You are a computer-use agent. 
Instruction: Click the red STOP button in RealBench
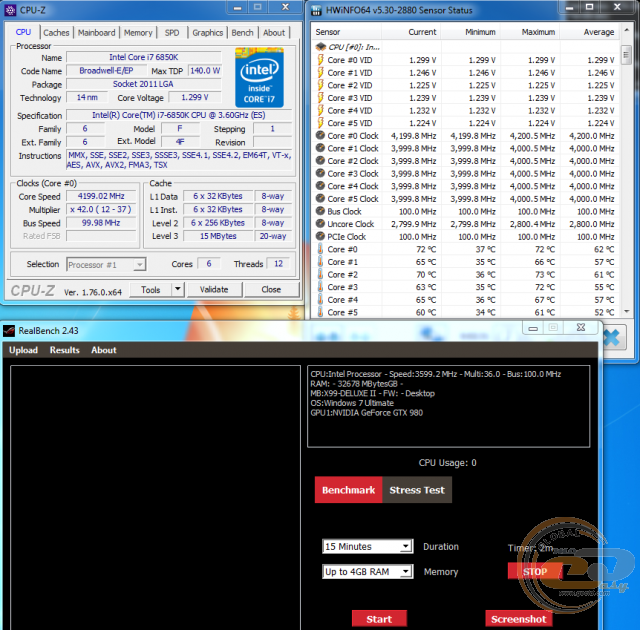coord(535,572)
